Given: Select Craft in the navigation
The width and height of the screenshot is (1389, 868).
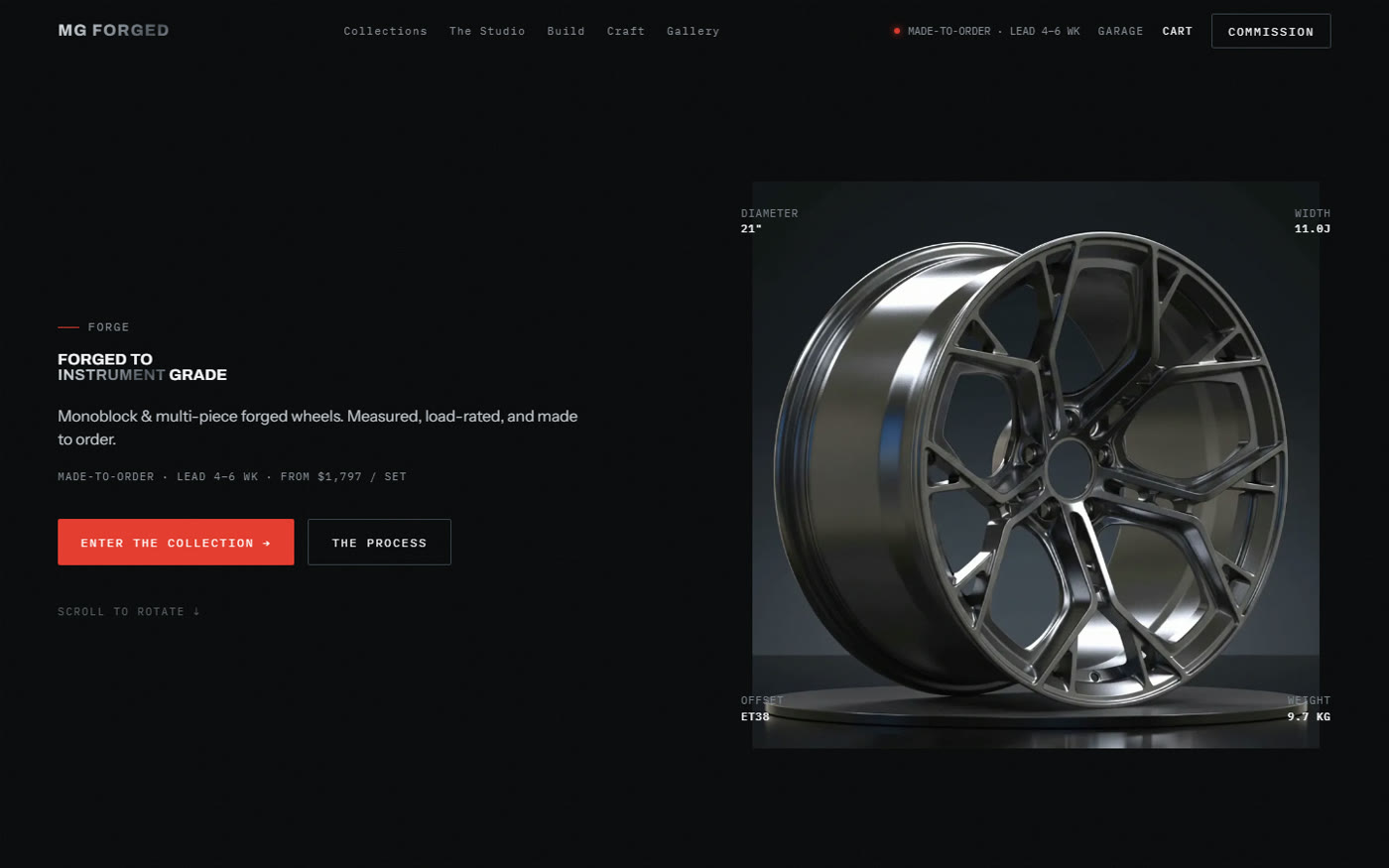Looking at the screenshot, I should (626, 32).
